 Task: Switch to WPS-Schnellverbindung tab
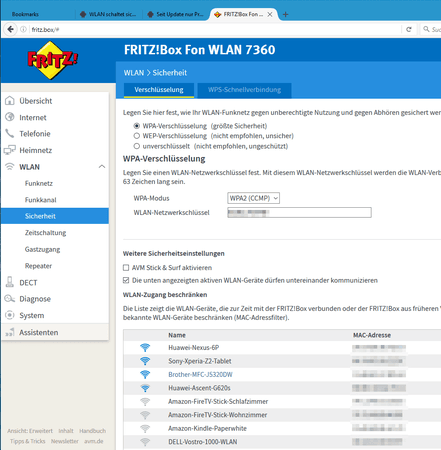[x=244, y=90]
